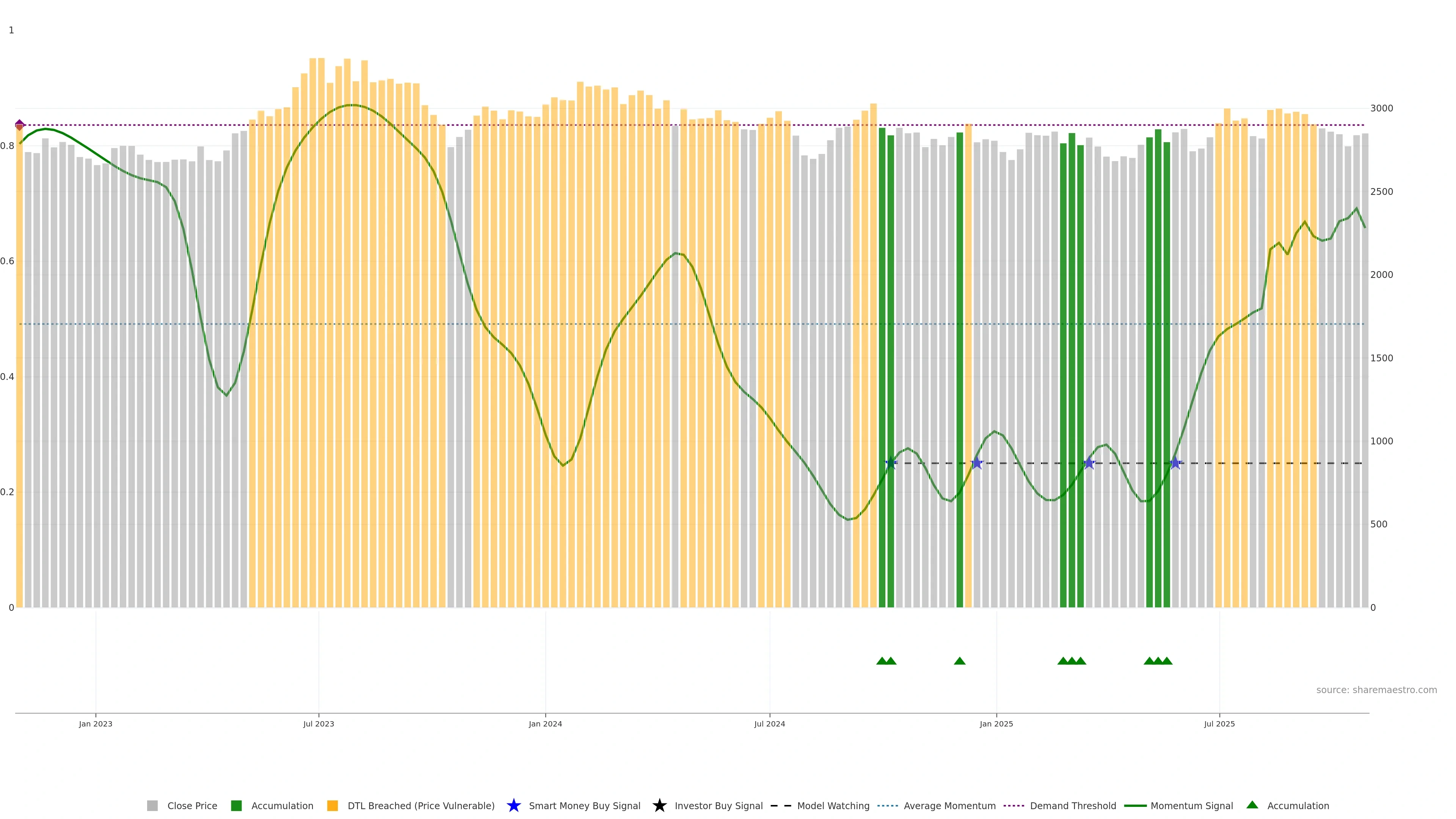Click the Jan 2023 axis tick label
The image size is (1456, 819).
tap(96, 724)
